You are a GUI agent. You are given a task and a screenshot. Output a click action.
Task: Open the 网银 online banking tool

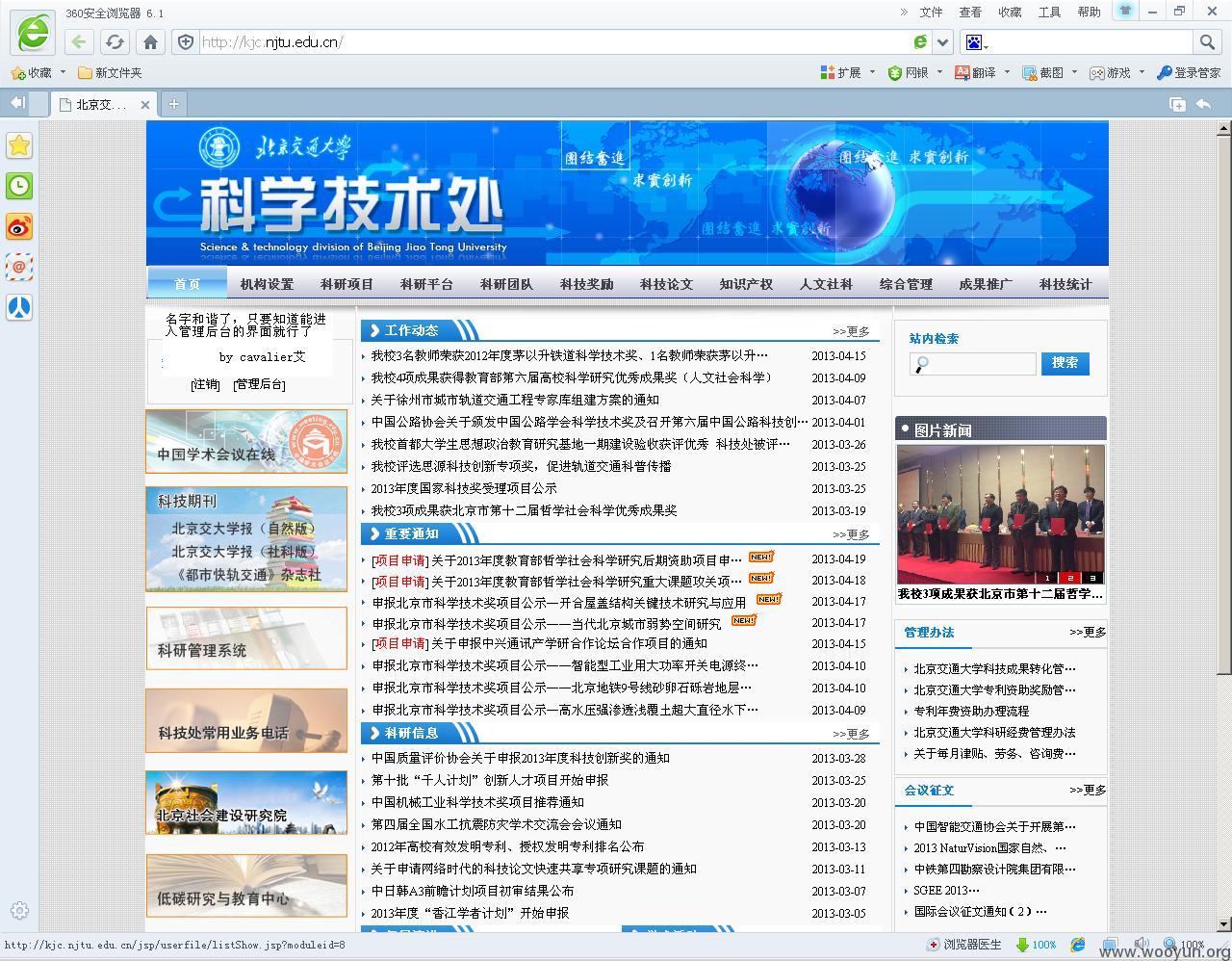click(908, 72)
